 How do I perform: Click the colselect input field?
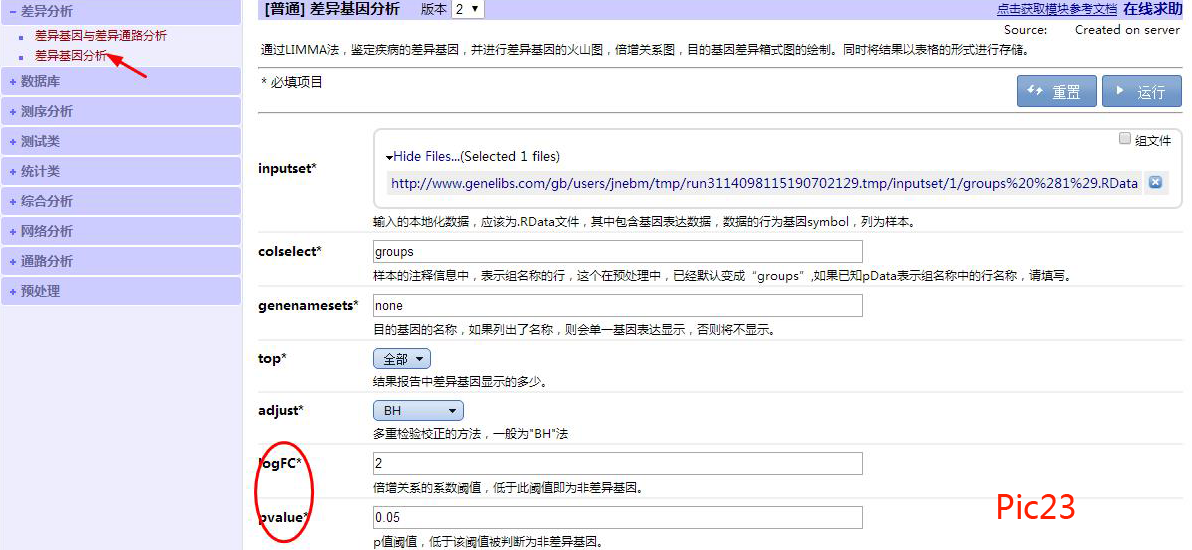coord(617,251)
